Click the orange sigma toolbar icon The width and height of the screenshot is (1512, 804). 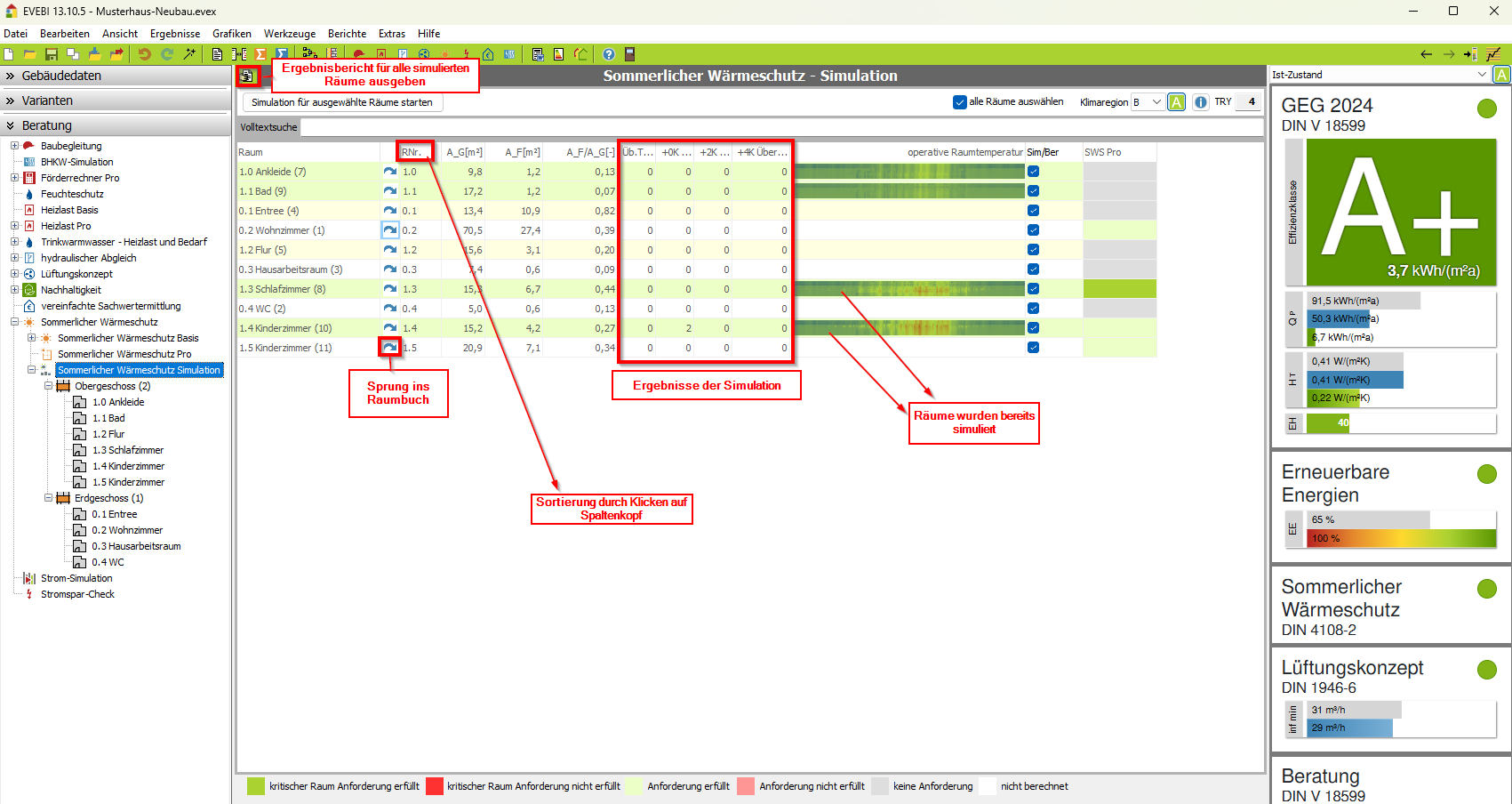tap(260, 54)
